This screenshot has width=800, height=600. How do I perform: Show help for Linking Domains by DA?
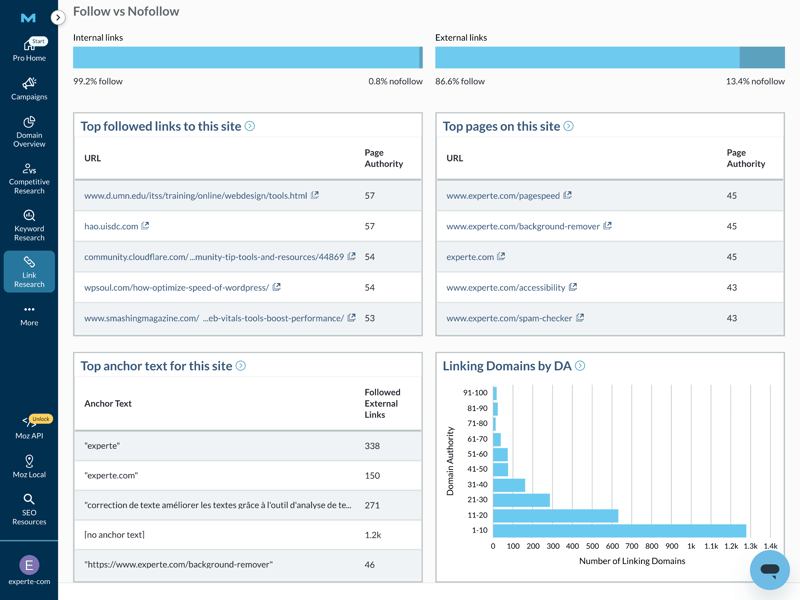[580, 366]
